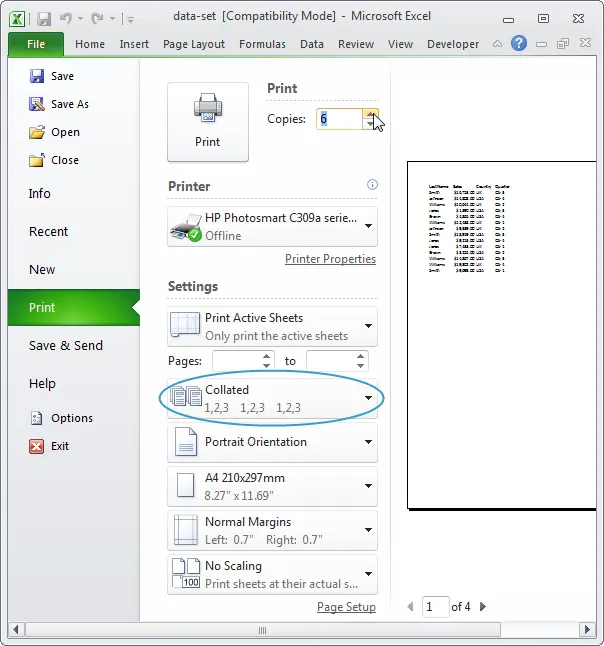Click the horizontal scrollbar right arrow
The height and width of the screenshot is (646, 604).
pyautogui.click(x=587, y=630)
